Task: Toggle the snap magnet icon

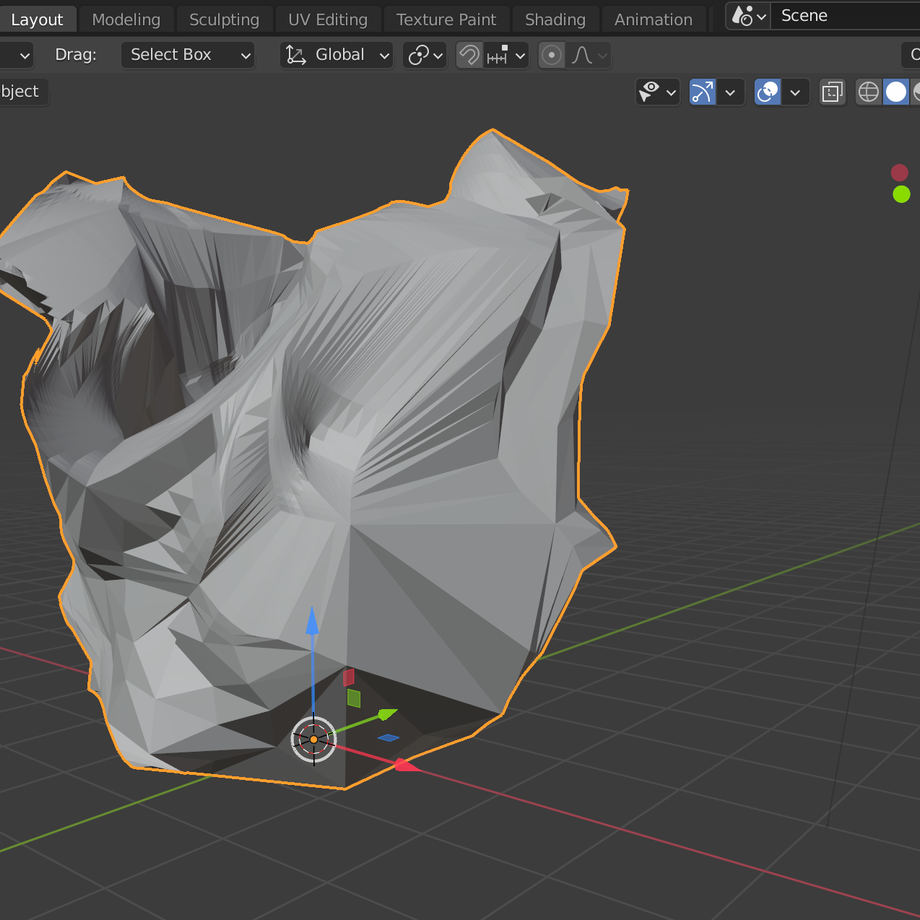Action: 469,55
